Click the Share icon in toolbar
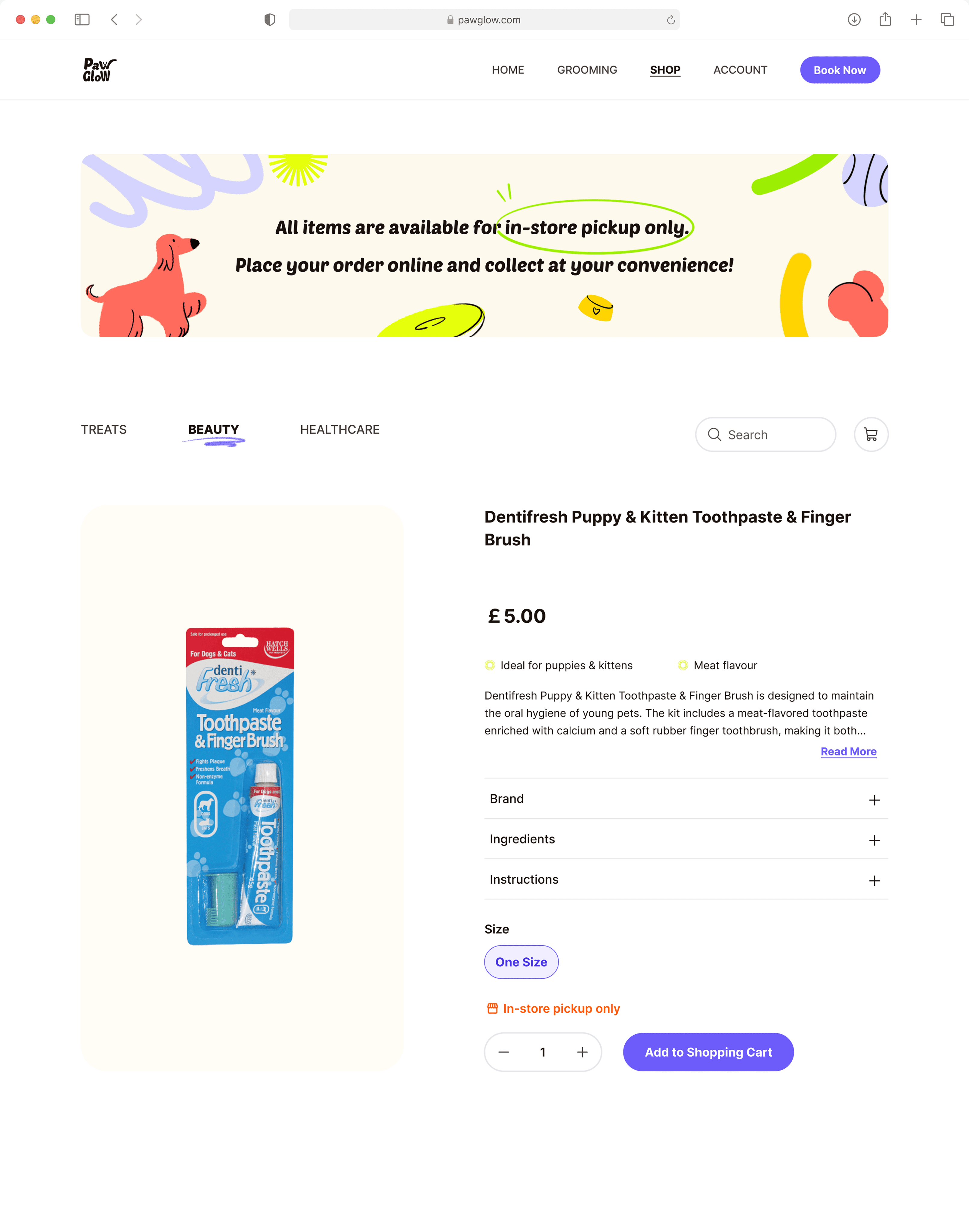This screenshot has height=1232, width=969. click(x=885, y=20)
